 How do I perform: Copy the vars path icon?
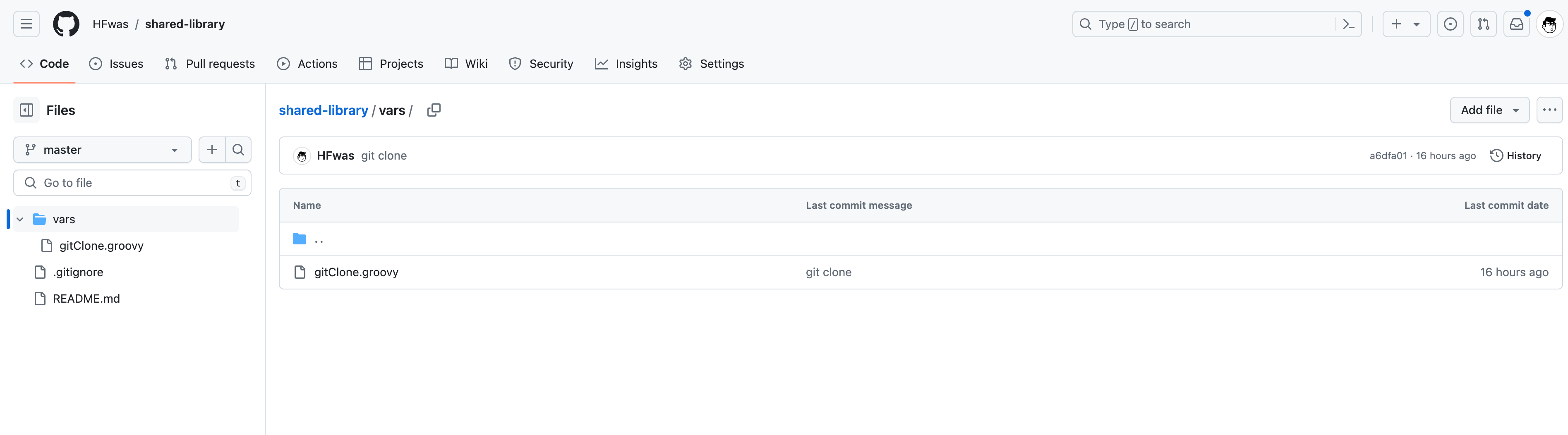pos(434,110)
